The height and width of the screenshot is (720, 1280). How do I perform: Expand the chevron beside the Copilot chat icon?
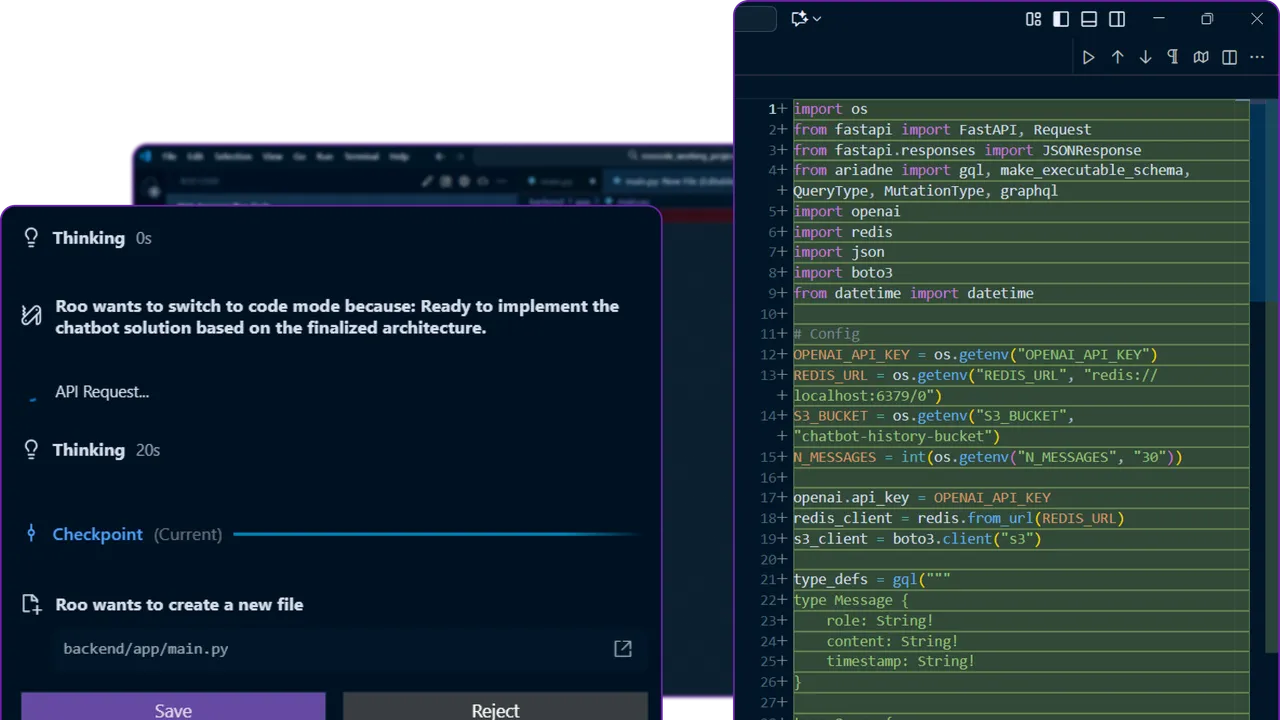tap(817, 19)
